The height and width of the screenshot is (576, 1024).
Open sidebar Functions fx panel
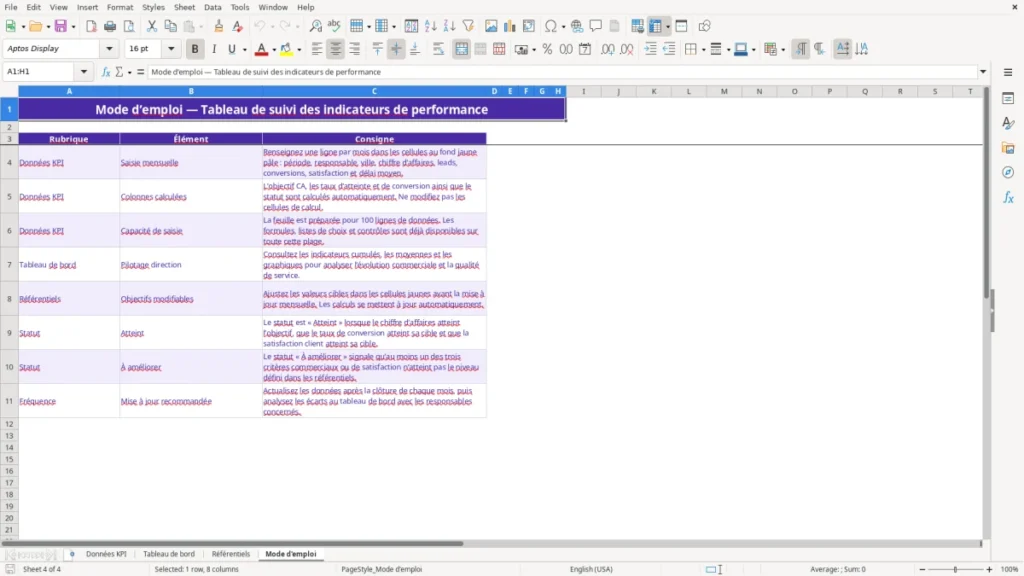tap(1008, 197)
